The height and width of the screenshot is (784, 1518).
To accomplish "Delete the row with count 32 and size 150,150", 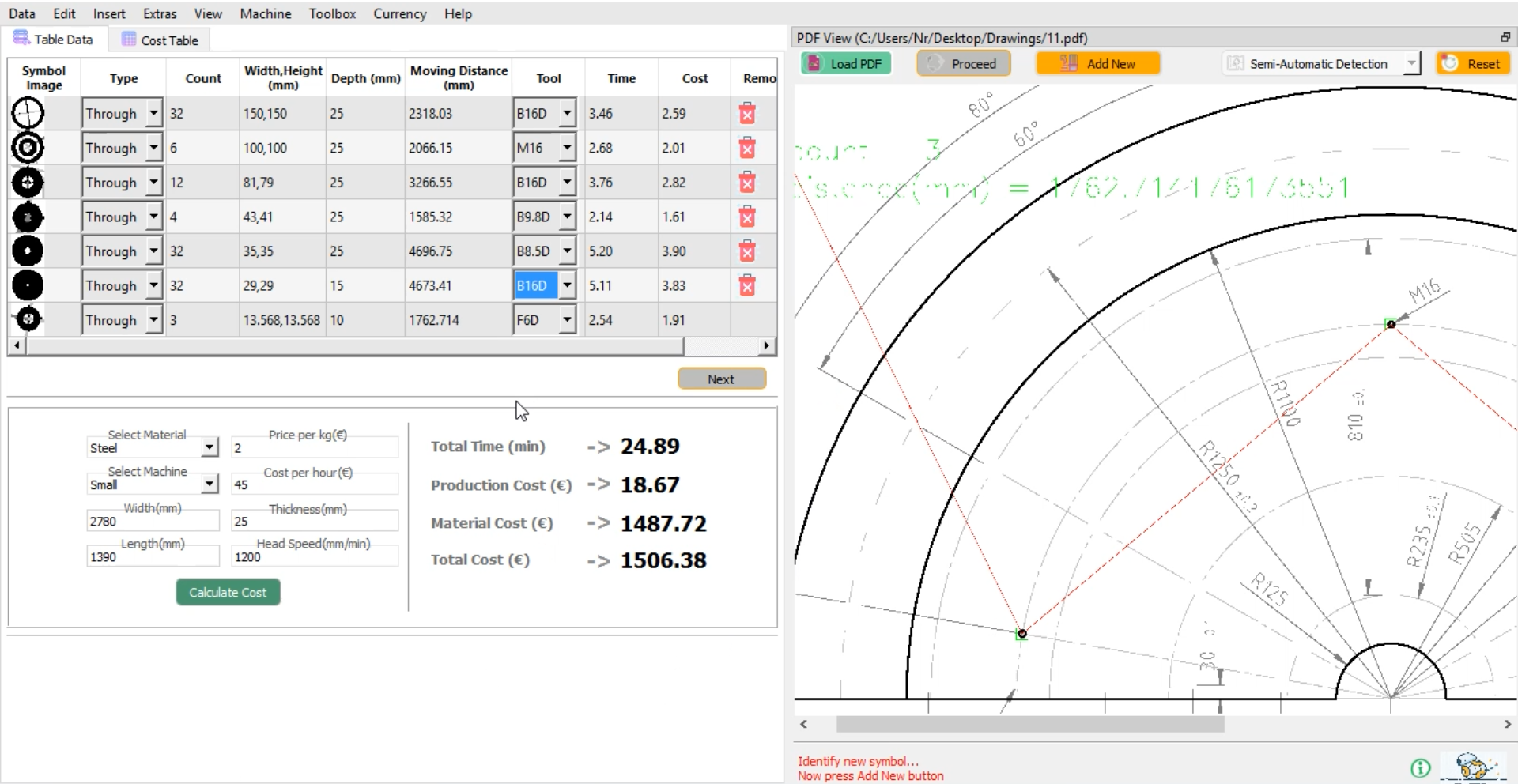I will click(746, 114).
